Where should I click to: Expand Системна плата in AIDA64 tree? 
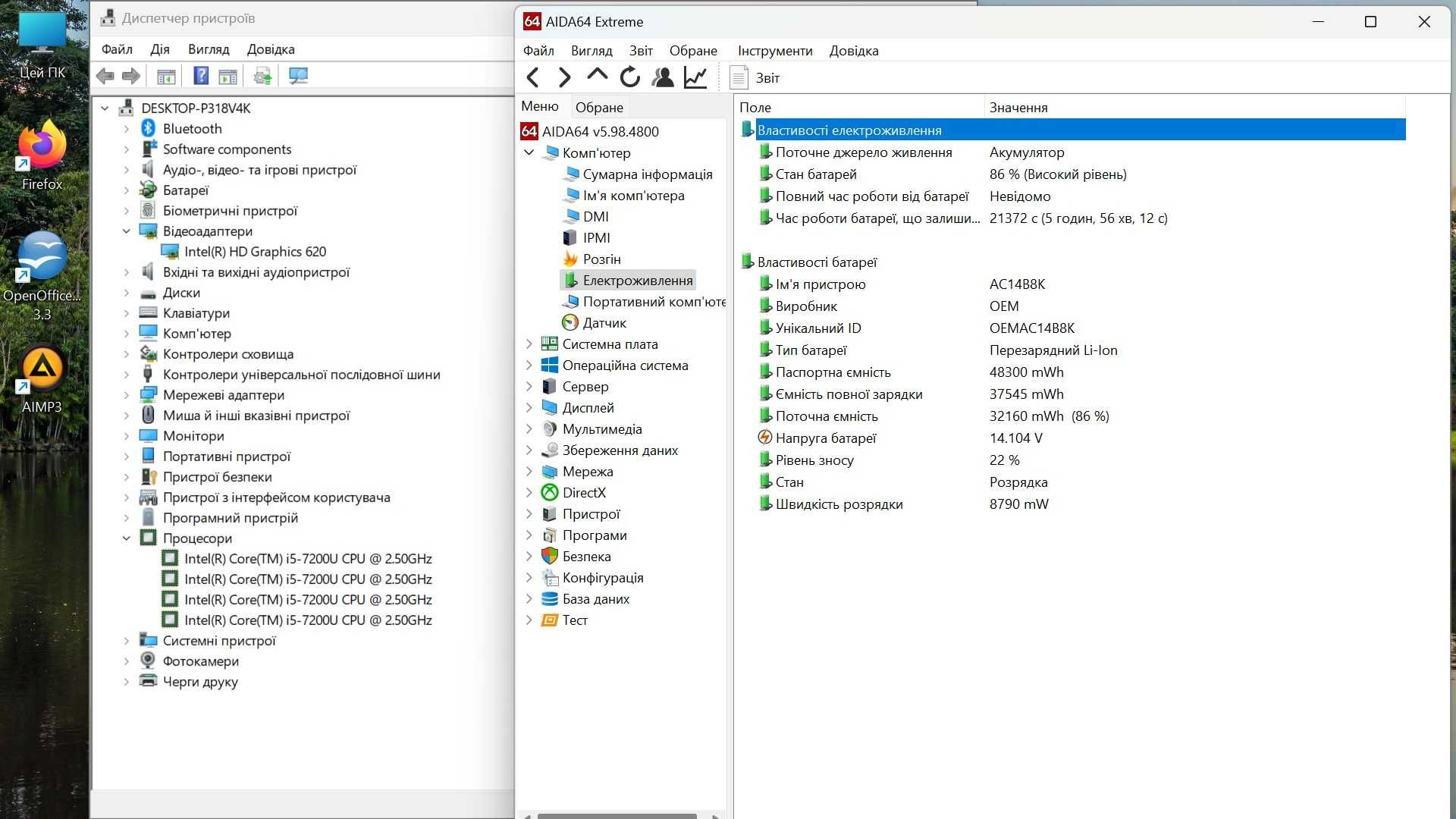529,344
